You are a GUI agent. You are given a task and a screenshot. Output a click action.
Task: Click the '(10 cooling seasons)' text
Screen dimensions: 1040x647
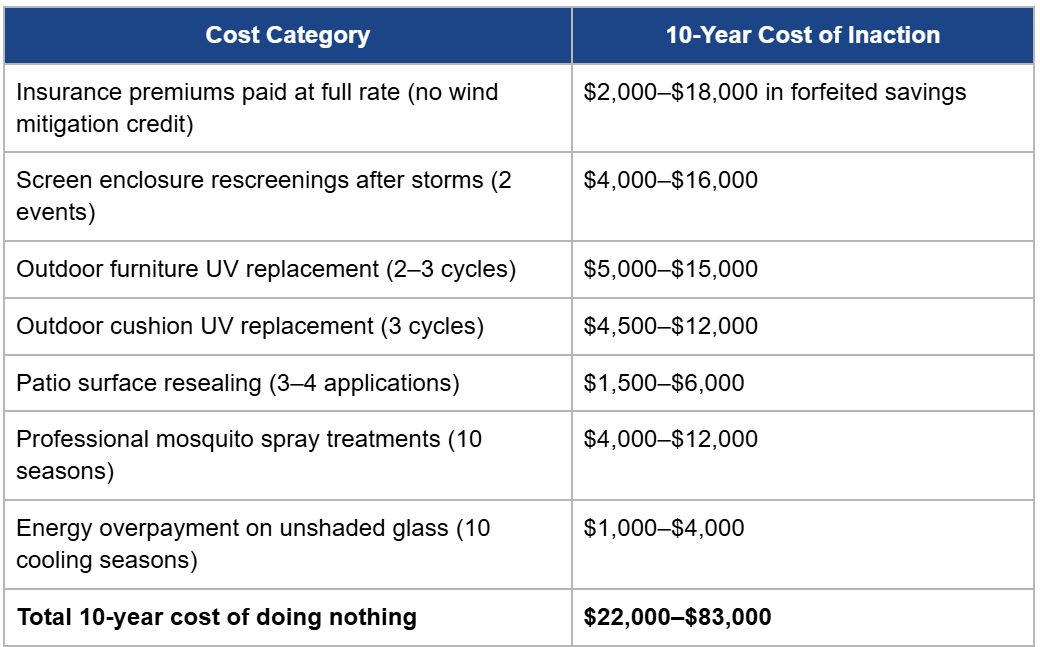253,544
